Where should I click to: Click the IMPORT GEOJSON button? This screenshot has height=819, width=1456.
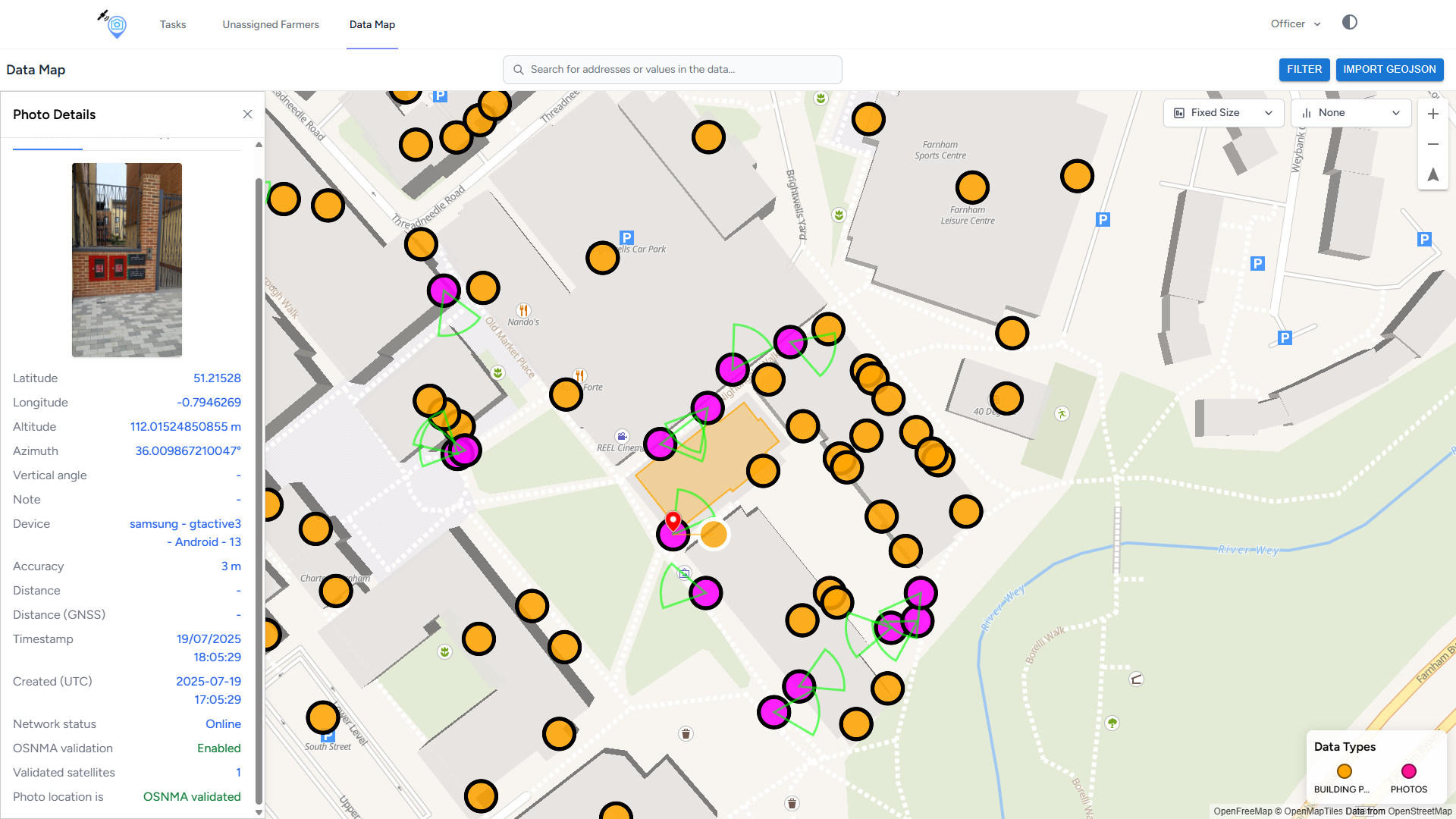click(x=1389, y=70)
